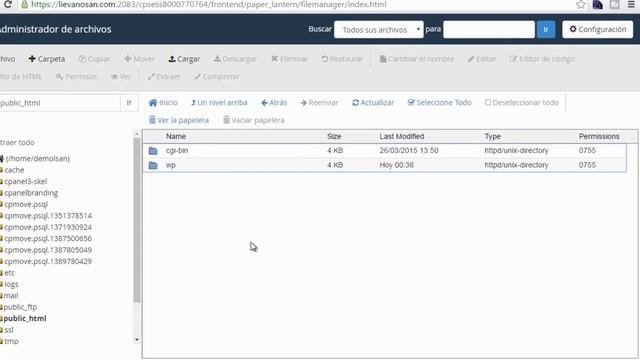Select public_html in tree
The width and height of the screenshot is (640, 360).
pos(24,318)
